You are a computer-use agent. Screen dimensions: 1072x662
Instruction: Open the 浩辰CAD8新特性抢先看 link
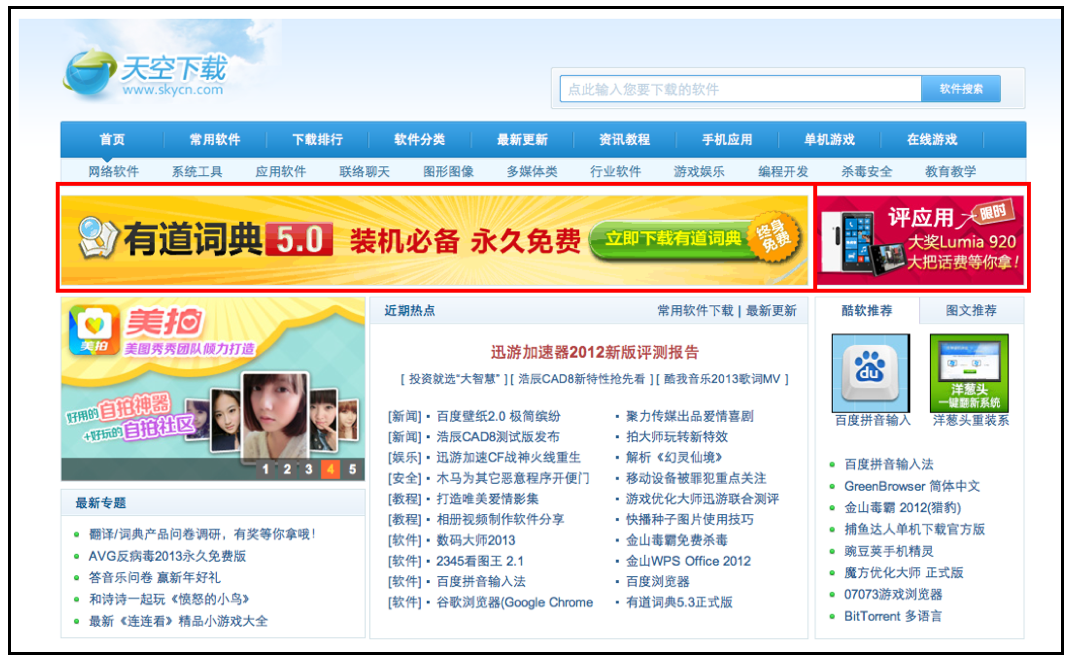[581, 379]
